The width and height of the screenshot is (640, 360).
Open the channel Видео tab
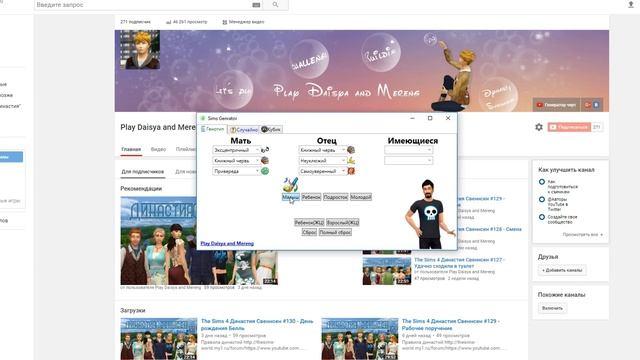coord(158,149)
